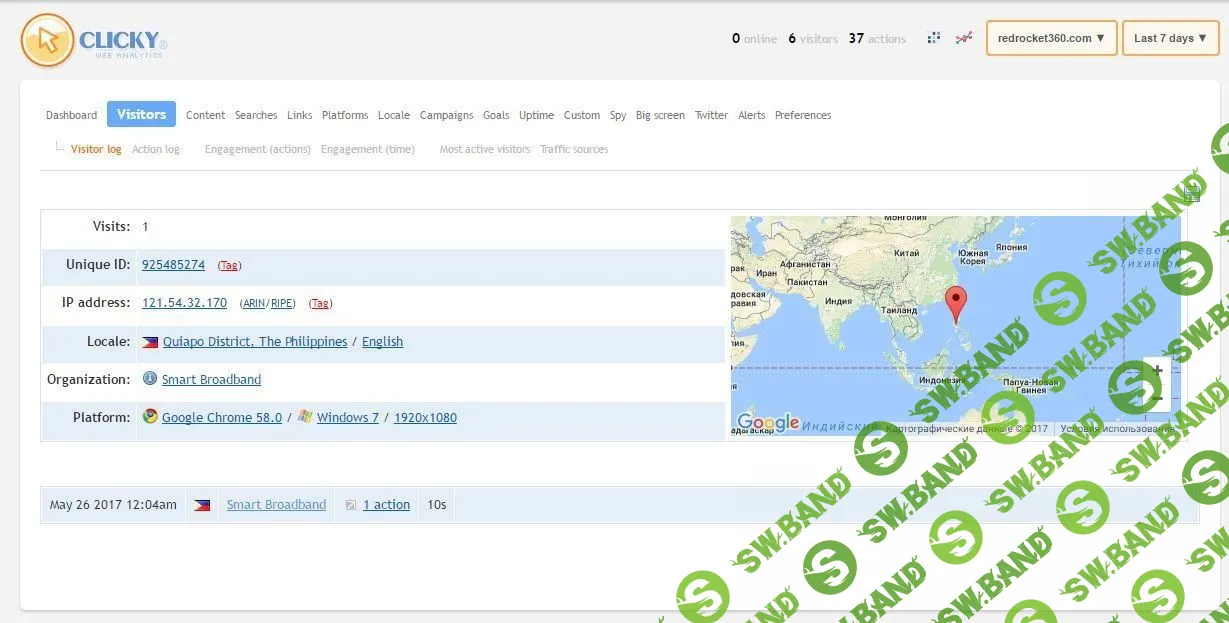
Task: Click the red line graph icon
Action: [x=963, y=38]
